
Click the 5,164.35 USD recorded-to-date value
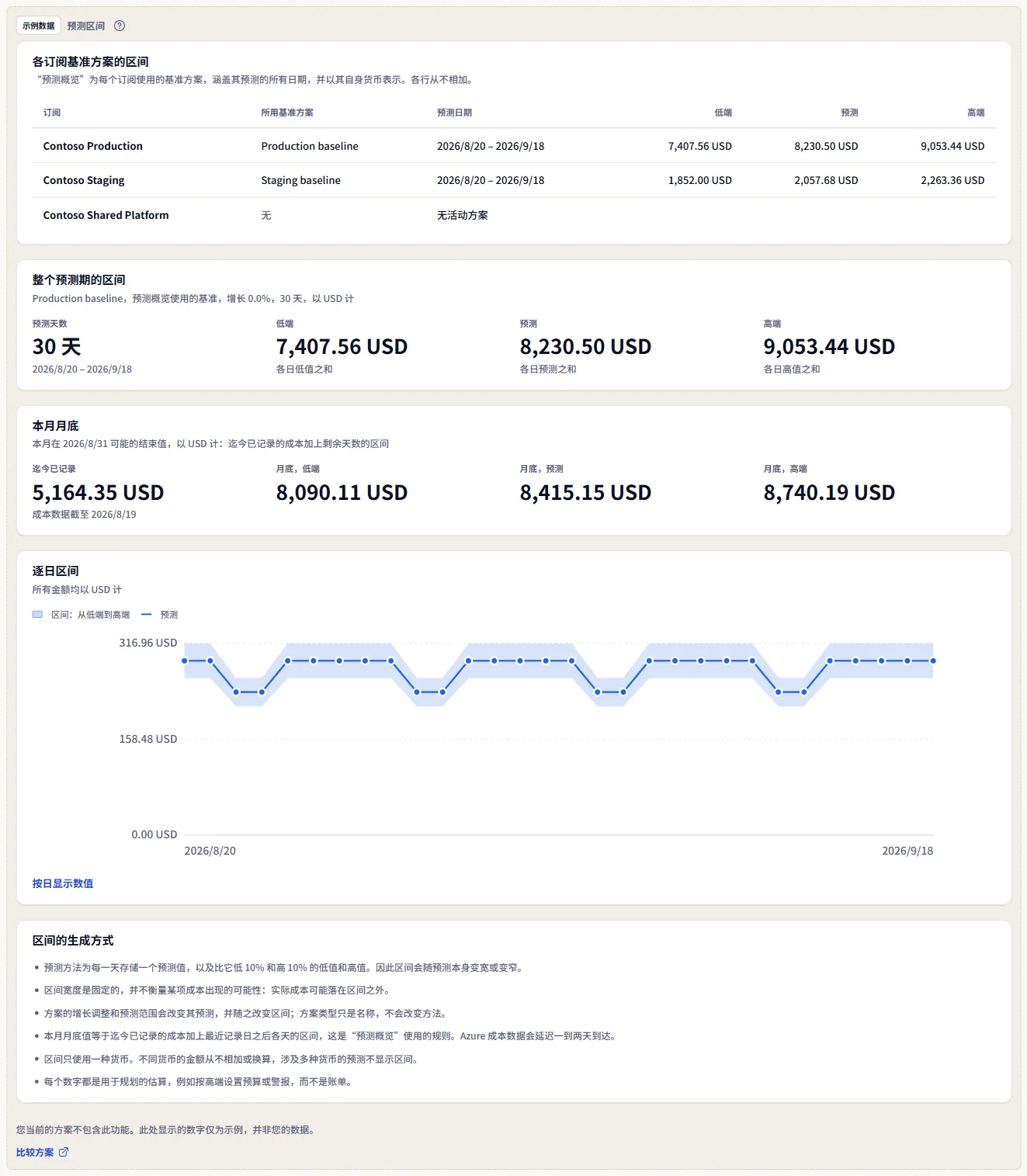click(x=99, y=492)
